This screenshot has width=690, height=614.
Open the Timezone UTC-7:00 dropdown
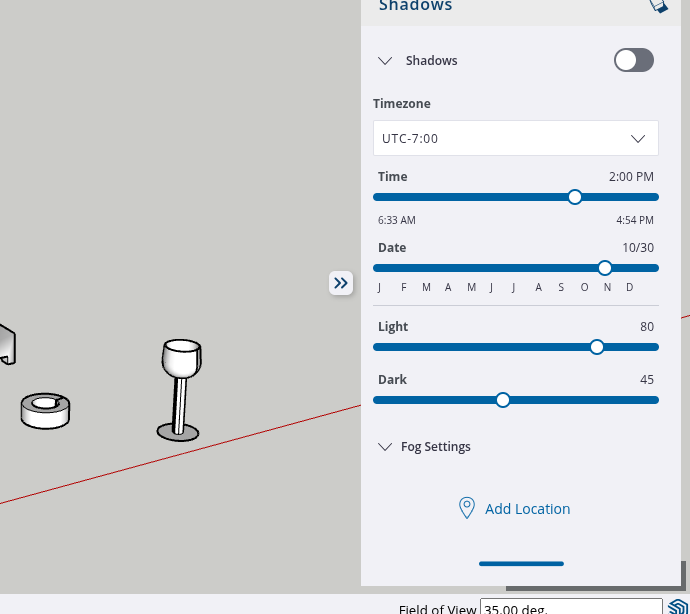coord(515,138)
